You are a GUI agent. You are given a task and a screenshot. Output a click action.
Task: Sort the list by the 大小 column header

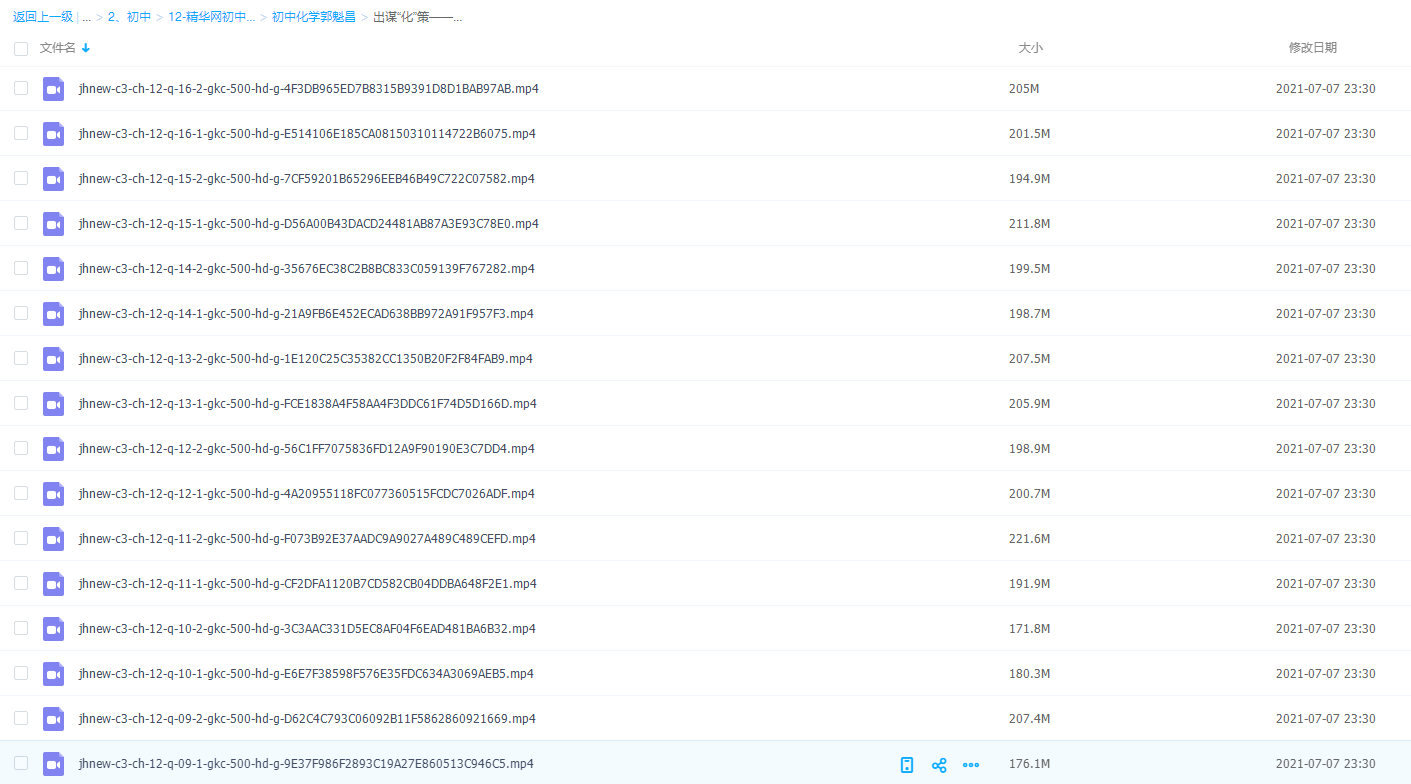(1030, 48)
